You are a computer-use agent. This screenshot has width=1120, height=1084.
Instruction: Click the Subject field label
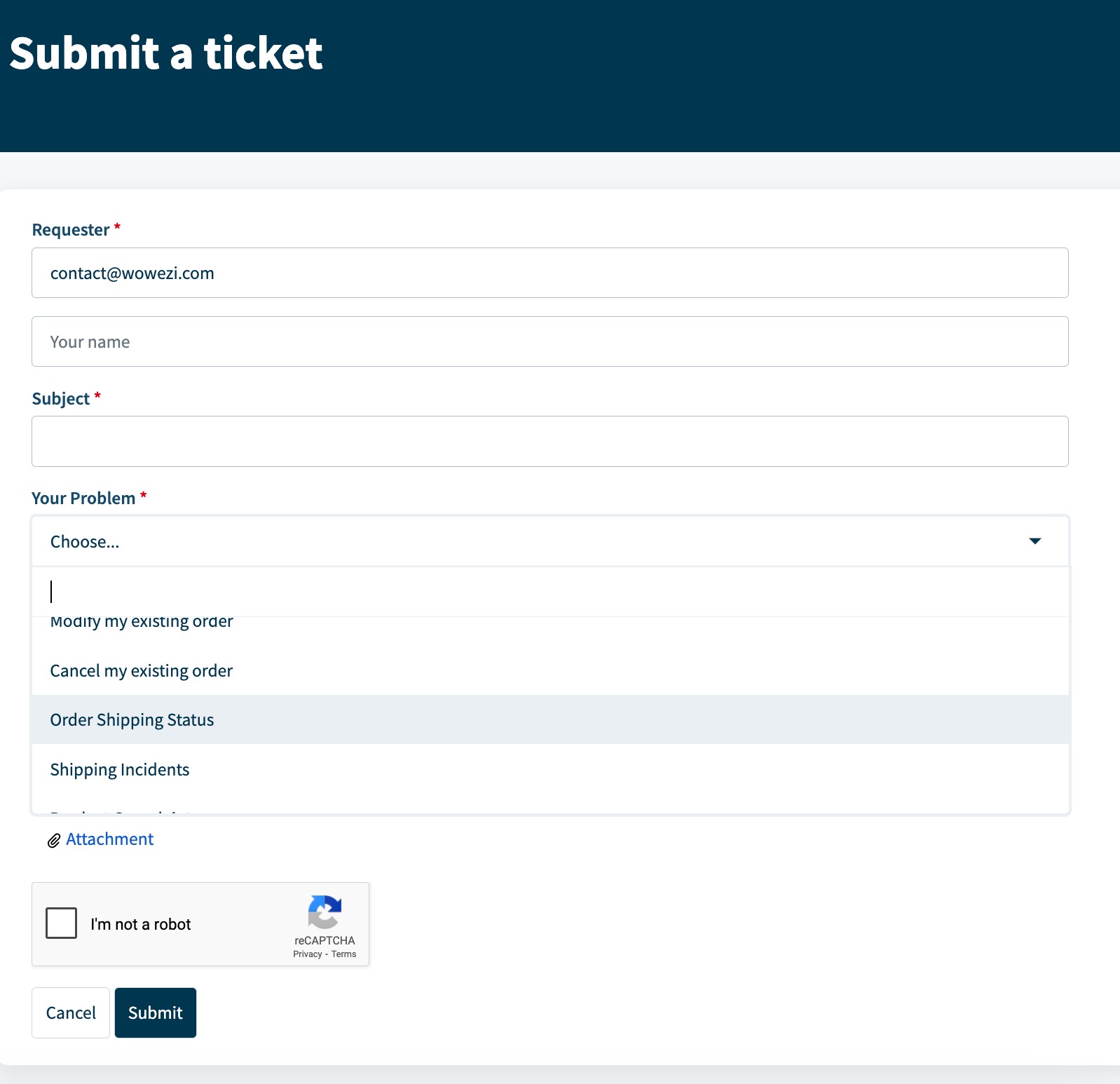(x=61, y=399)
